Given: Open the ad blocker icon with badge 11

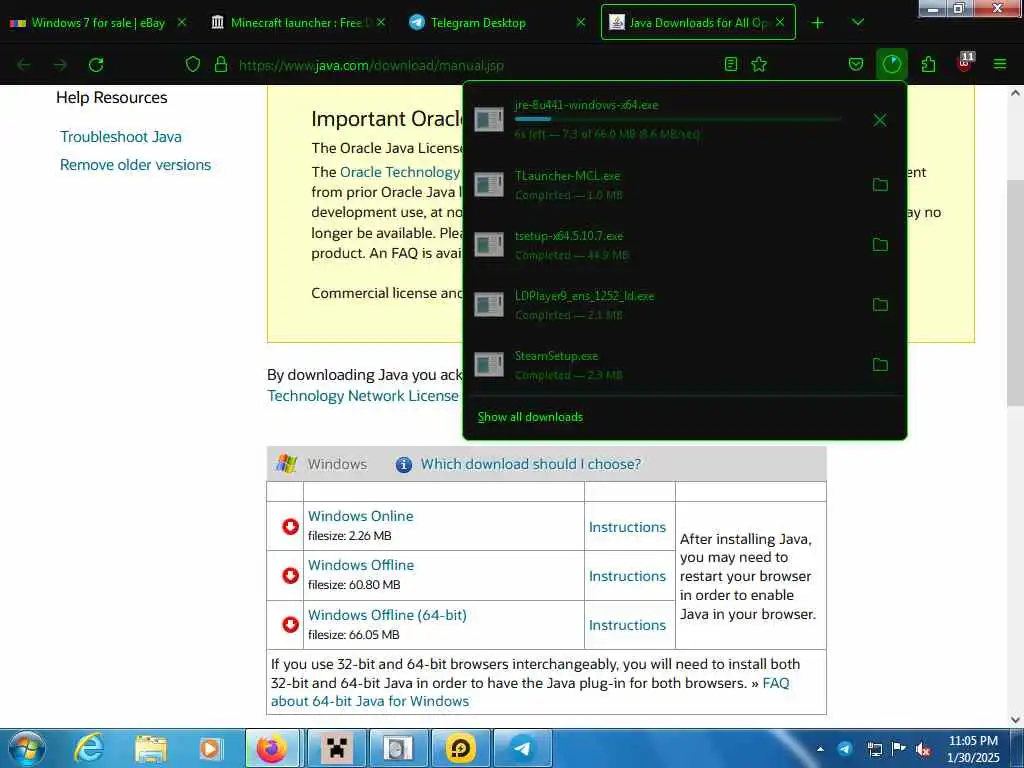Looking at the screenshot, I should (x=965, y=62).
